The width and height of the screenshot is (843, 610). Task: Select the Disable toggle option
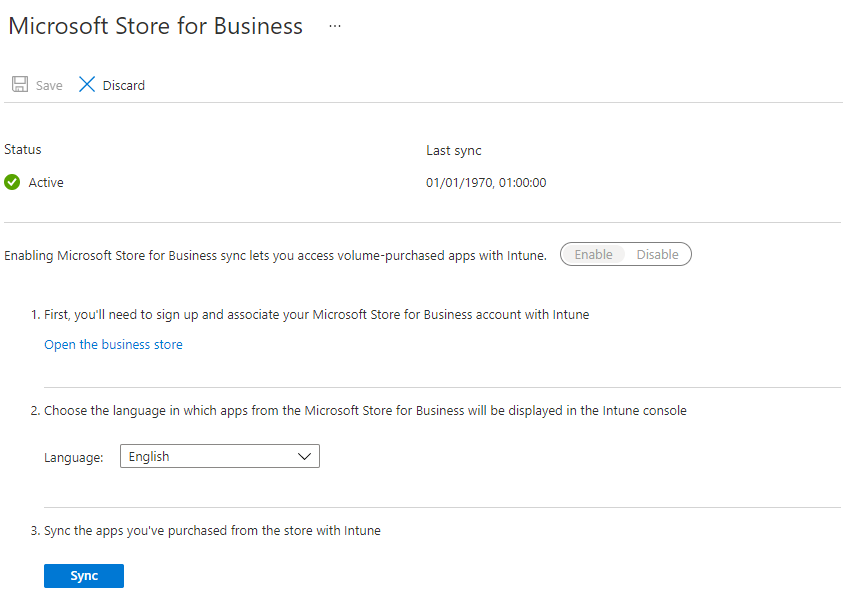[657, 254]
